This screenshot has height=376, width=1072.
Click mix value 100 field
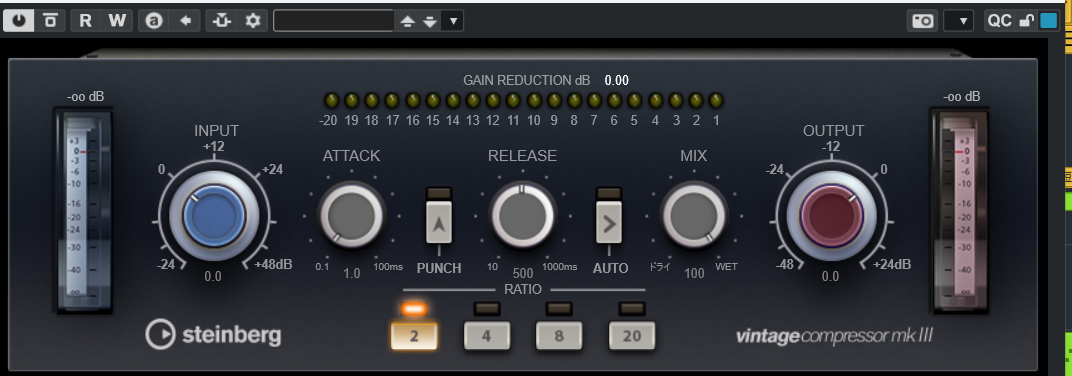click(x=694, y=273)
